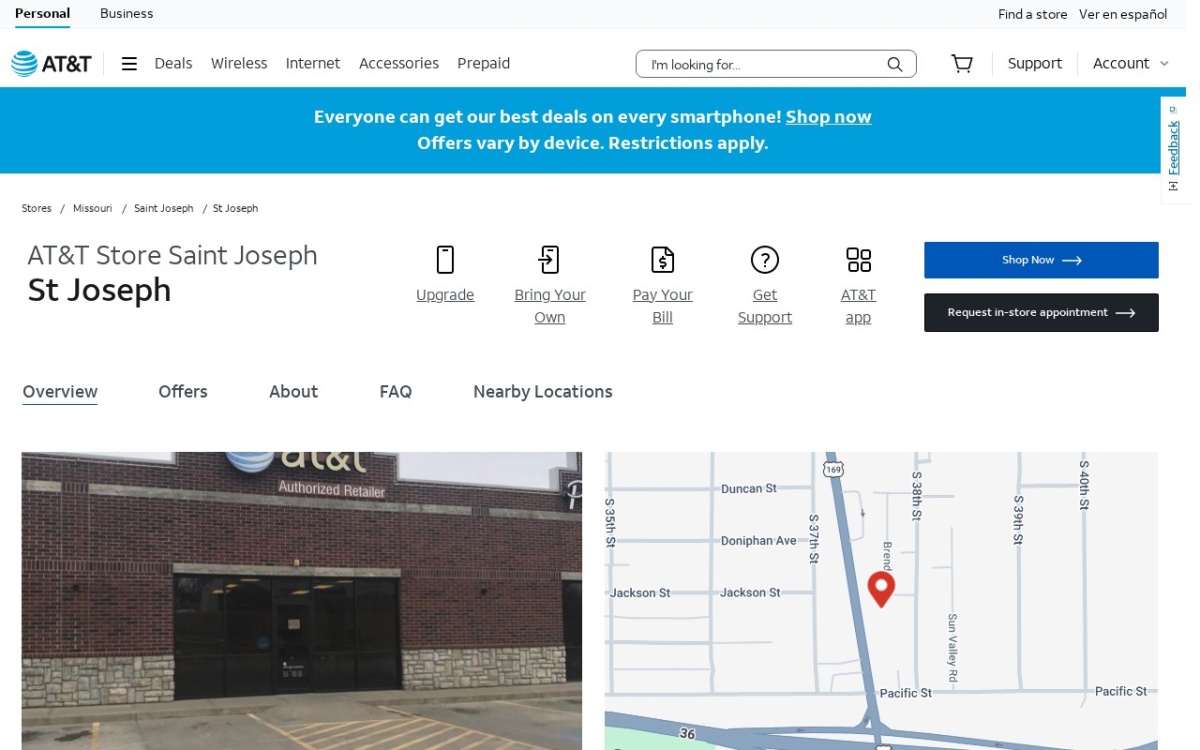Click the Pay Your Bill dollar icon
The height and width of the screenshot is (750, 1200).
[662, 260]
